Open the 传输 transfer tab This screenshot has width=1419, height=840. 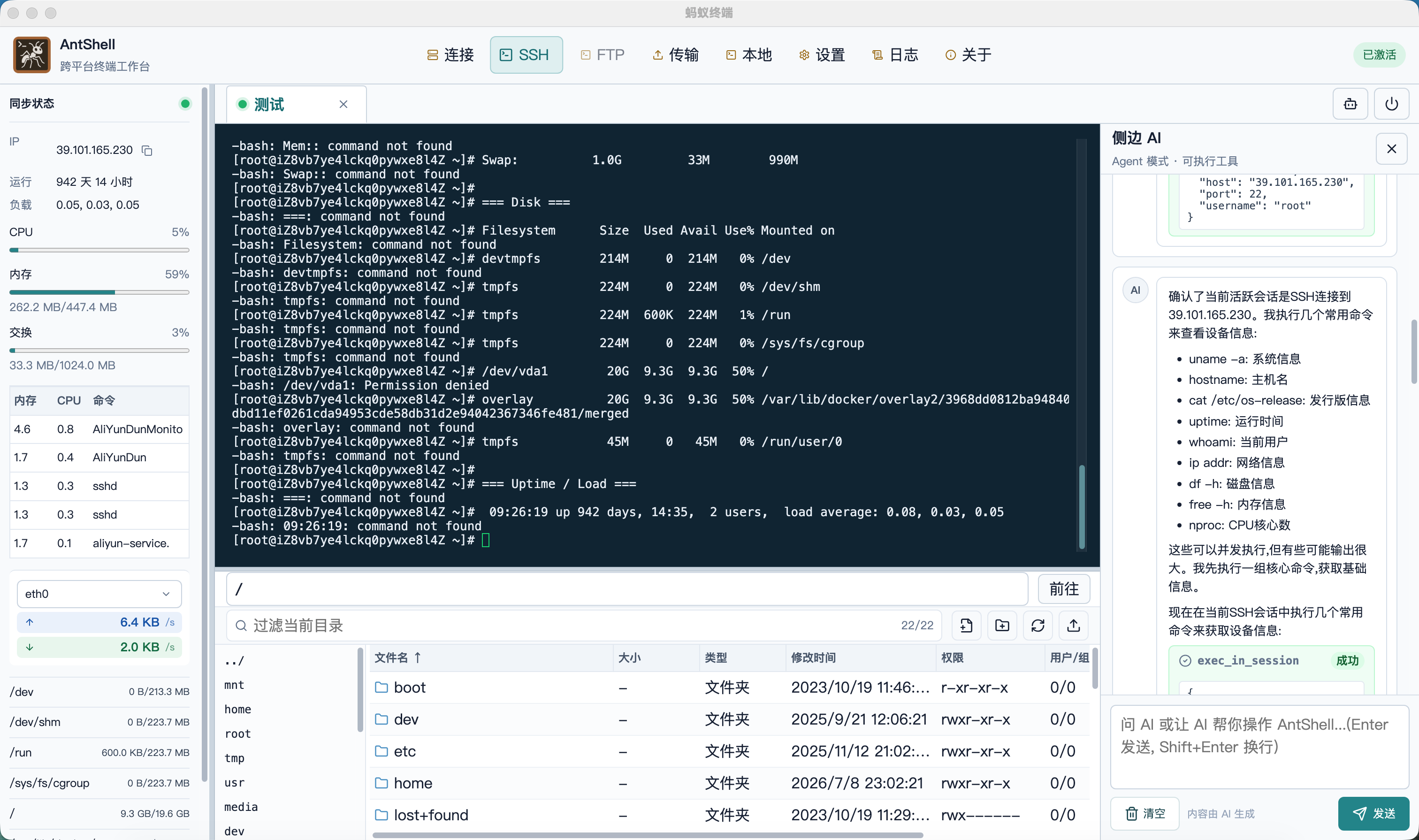(676, 55)
